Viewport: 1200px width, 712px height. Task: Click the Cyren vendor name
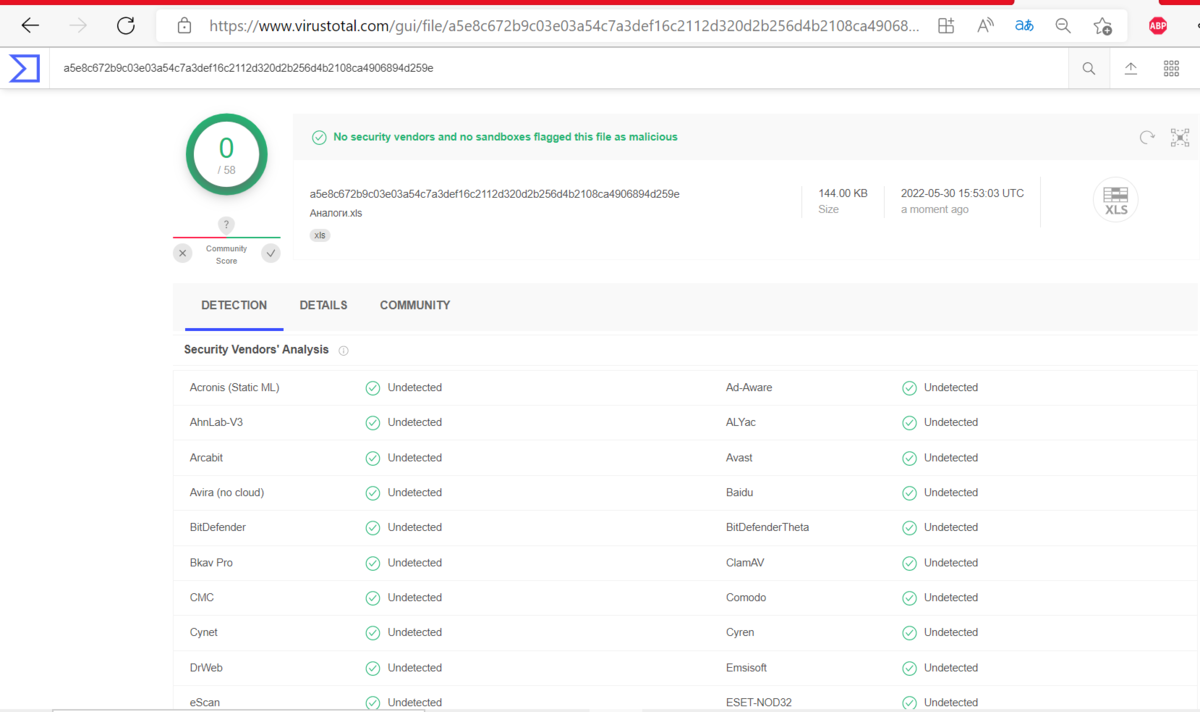pos(740,632)
